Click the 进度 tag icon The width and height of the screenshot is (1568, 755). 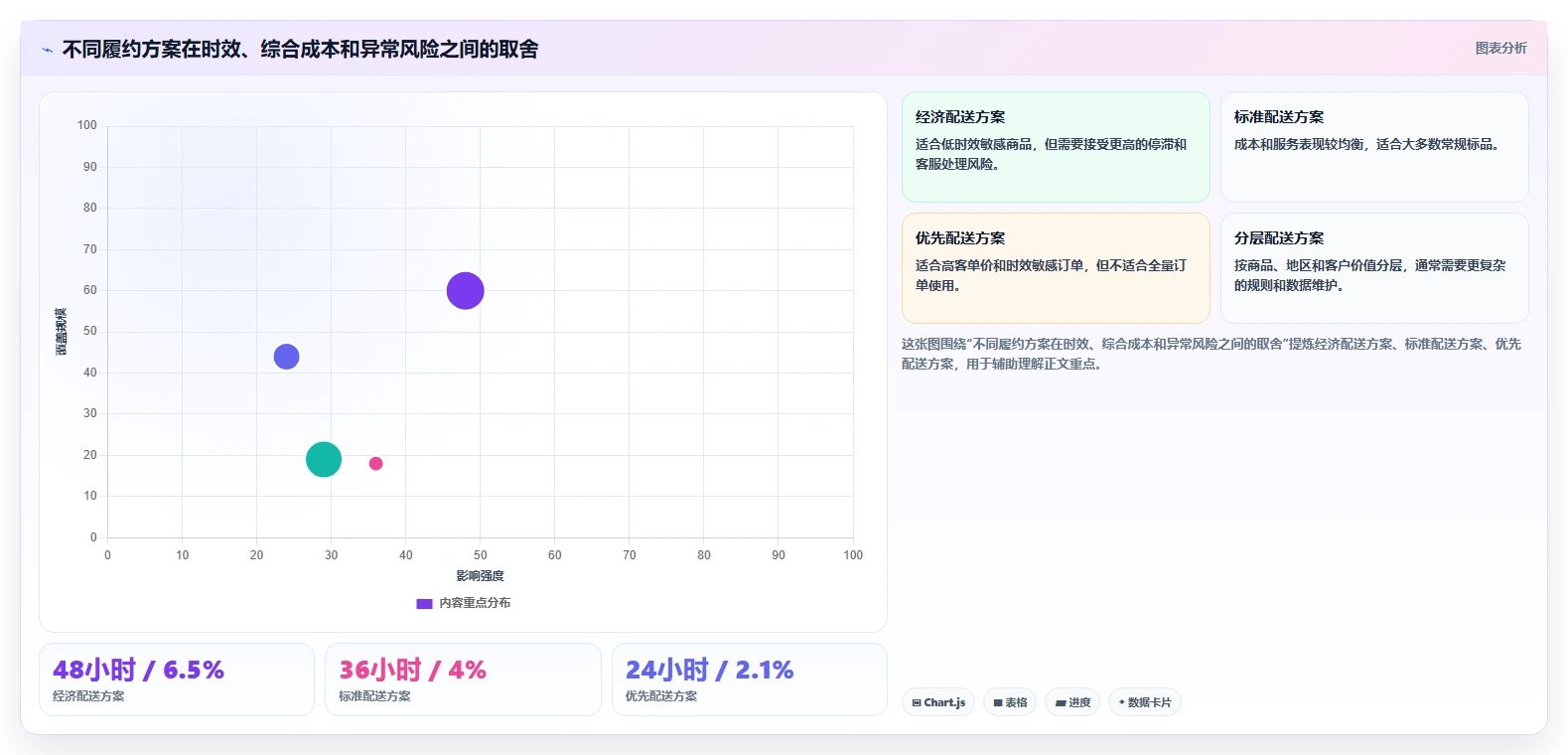[x=1061, y=702]
